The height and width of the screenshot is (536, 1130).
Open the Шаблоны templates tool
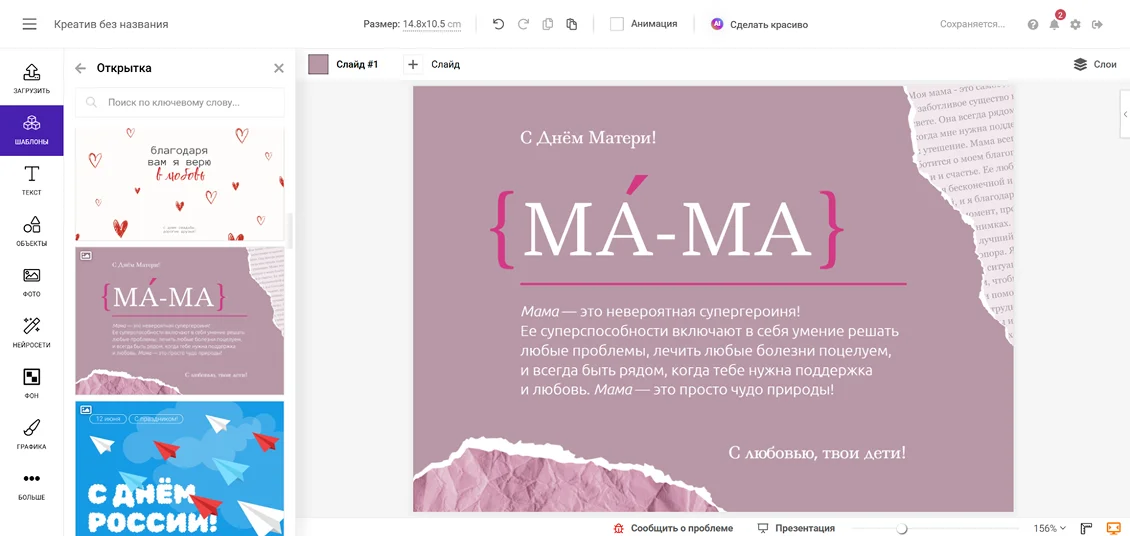pyautogui.click(x=31, y=130)
